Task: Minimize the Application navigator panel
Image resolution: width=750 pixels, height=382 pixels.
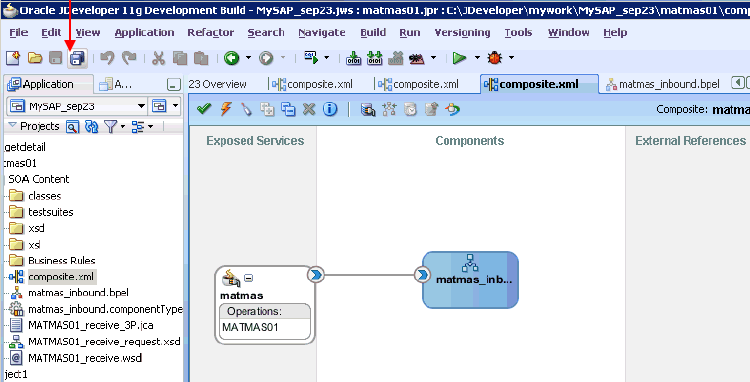Action: coord(174,85)
